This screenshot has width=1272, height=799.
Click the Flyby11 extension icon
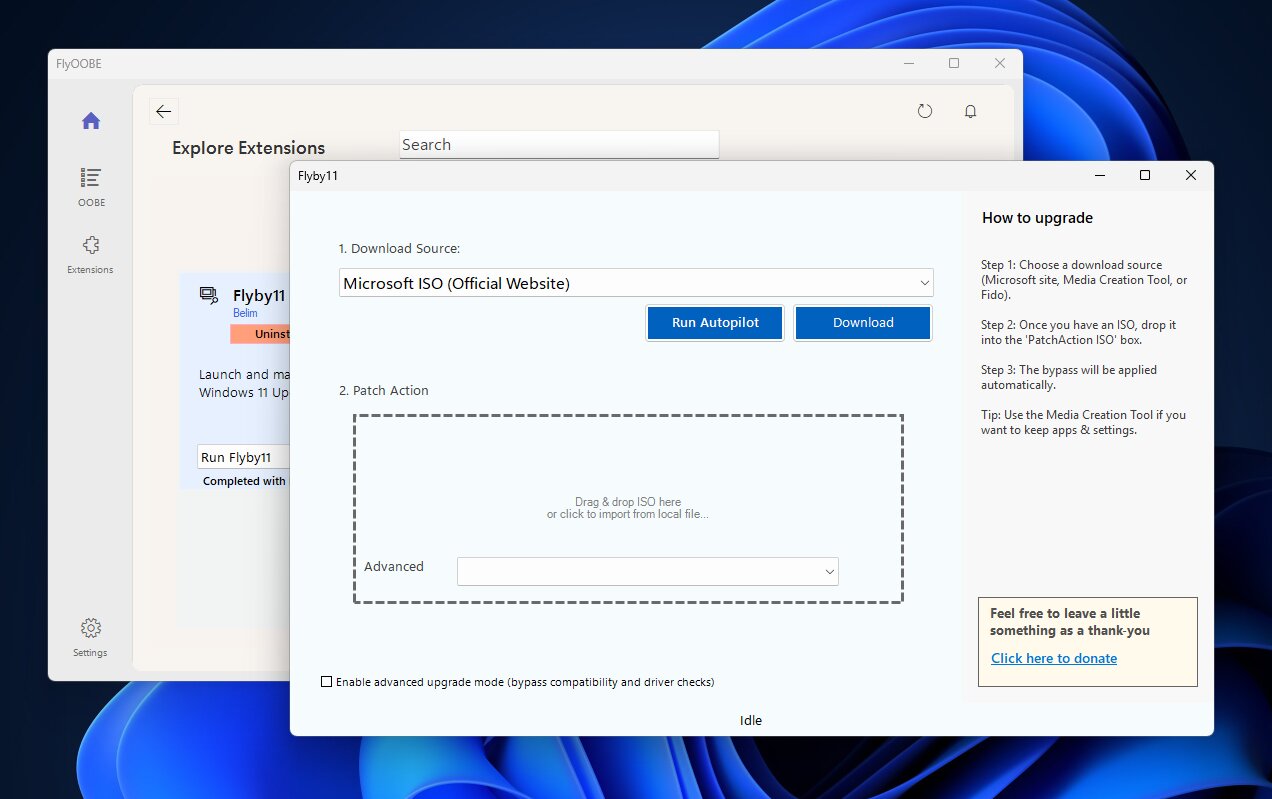(x=208, y=295)
